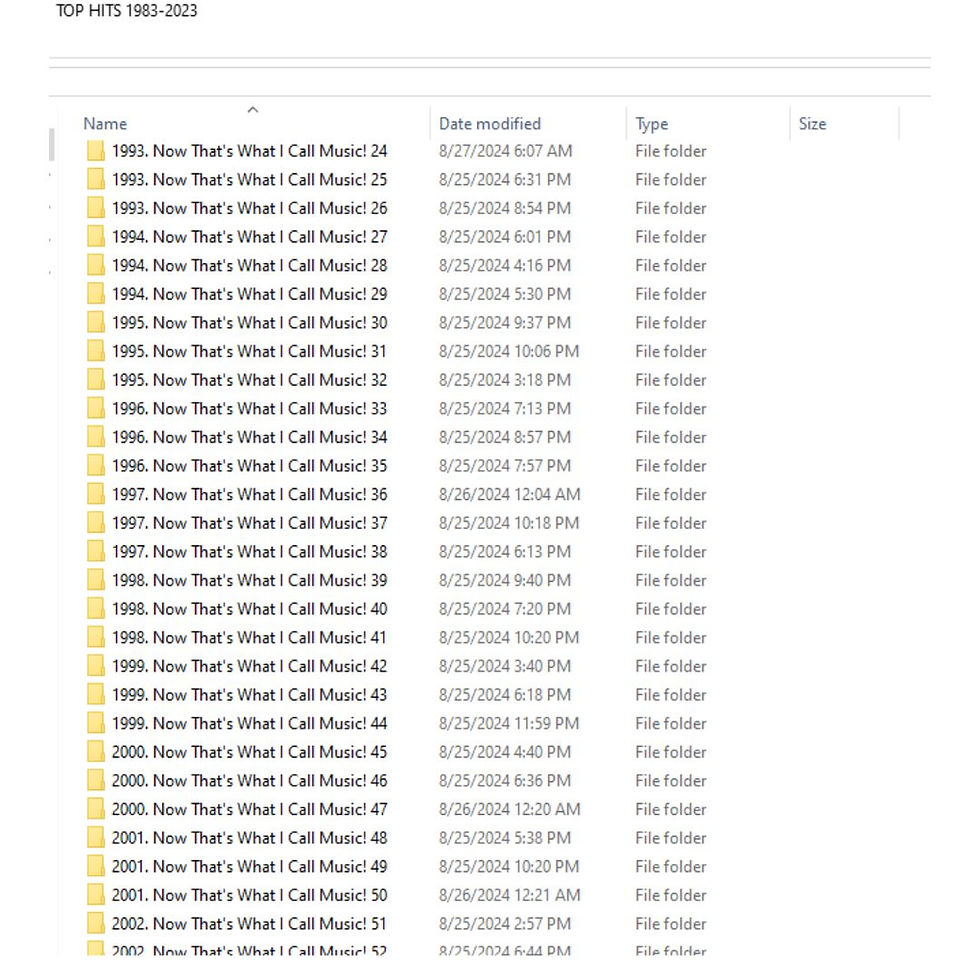Click folder icon for Now Music! 27
This screenshot has width=980, height=980.
click(96, 237)
